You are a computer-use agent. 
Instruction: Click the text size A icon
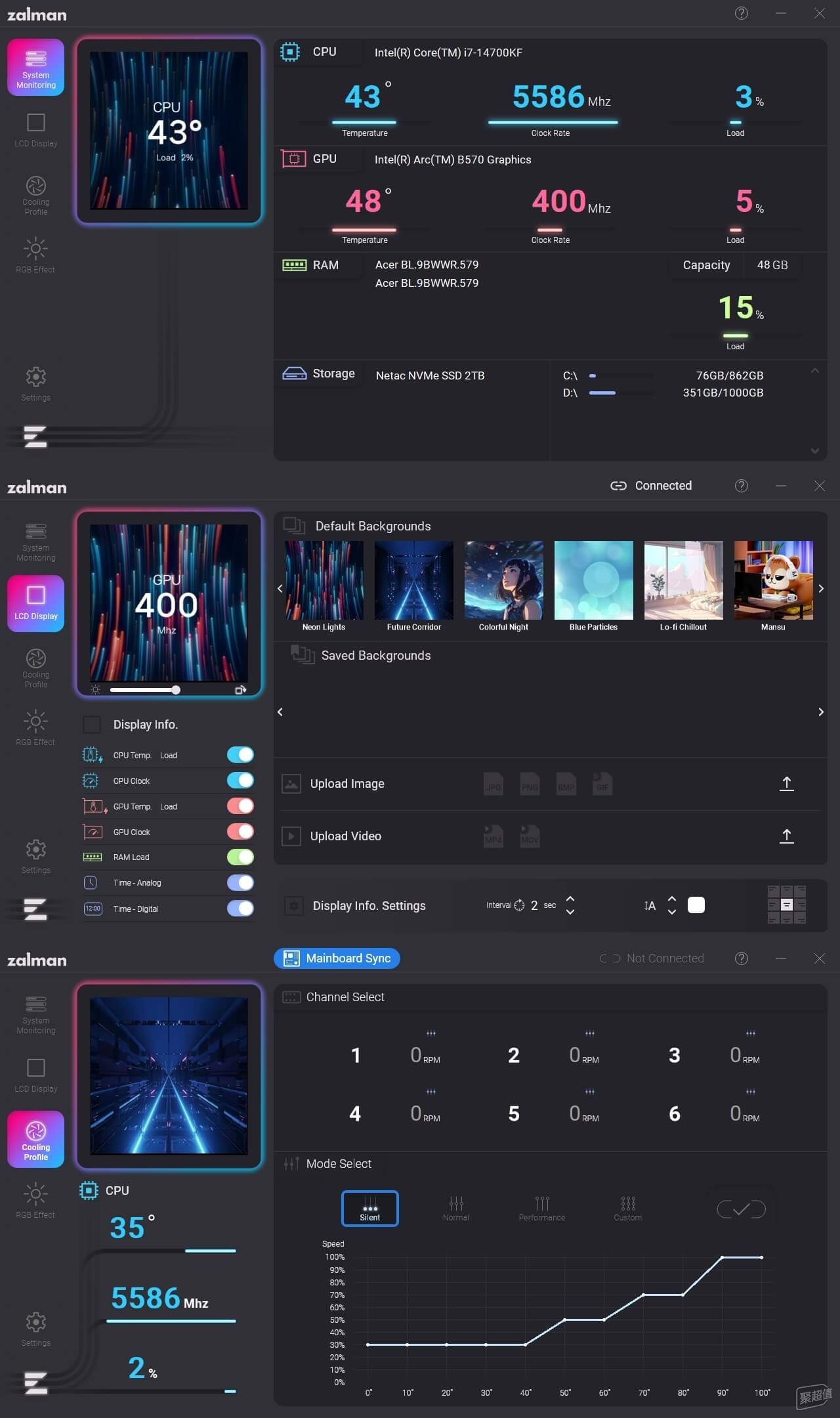[x=650, y=906]
